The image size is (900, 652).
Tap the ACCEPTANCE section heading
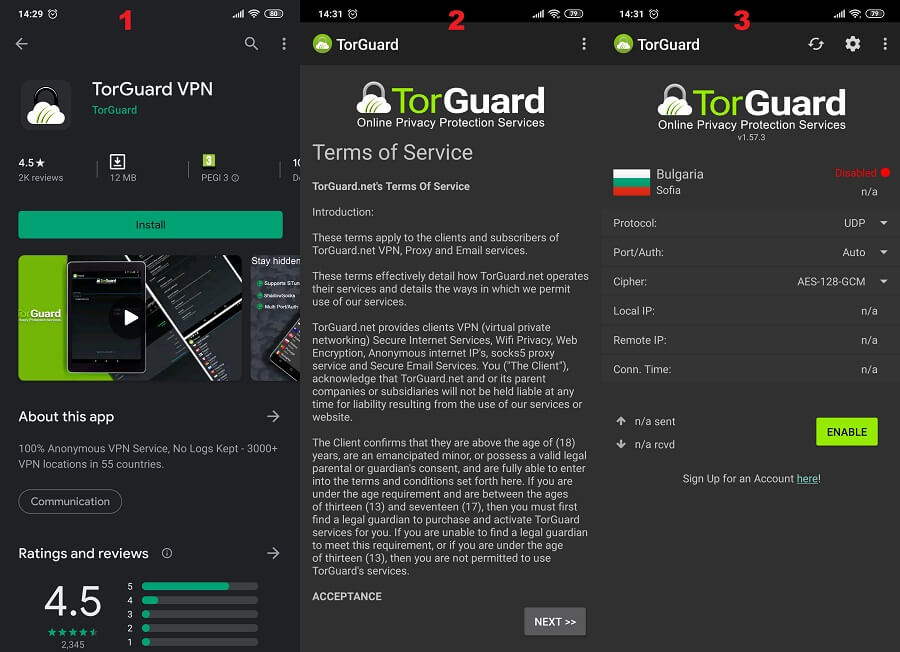[347, 596]
